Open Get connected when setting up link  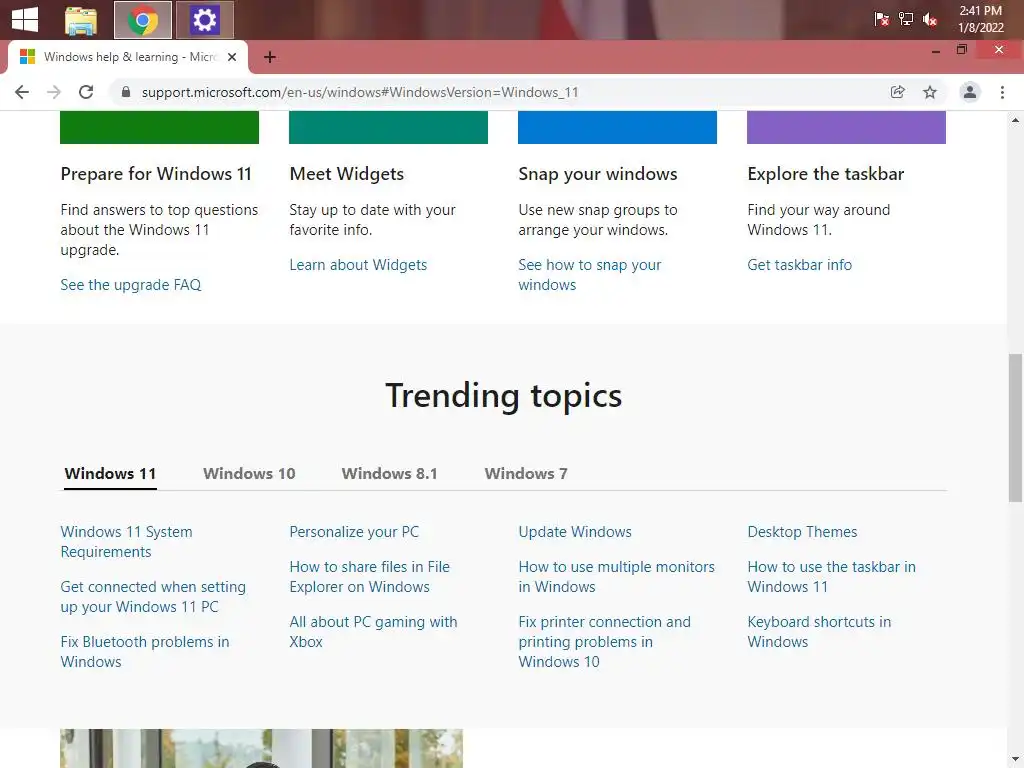153,596
